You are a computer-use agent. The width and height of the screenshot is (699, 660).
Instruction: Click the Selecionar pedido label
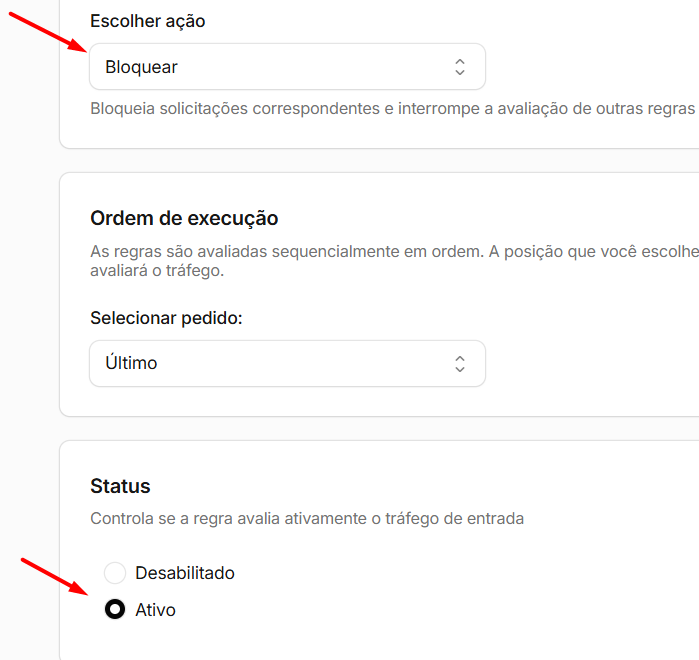pos(166,318)
